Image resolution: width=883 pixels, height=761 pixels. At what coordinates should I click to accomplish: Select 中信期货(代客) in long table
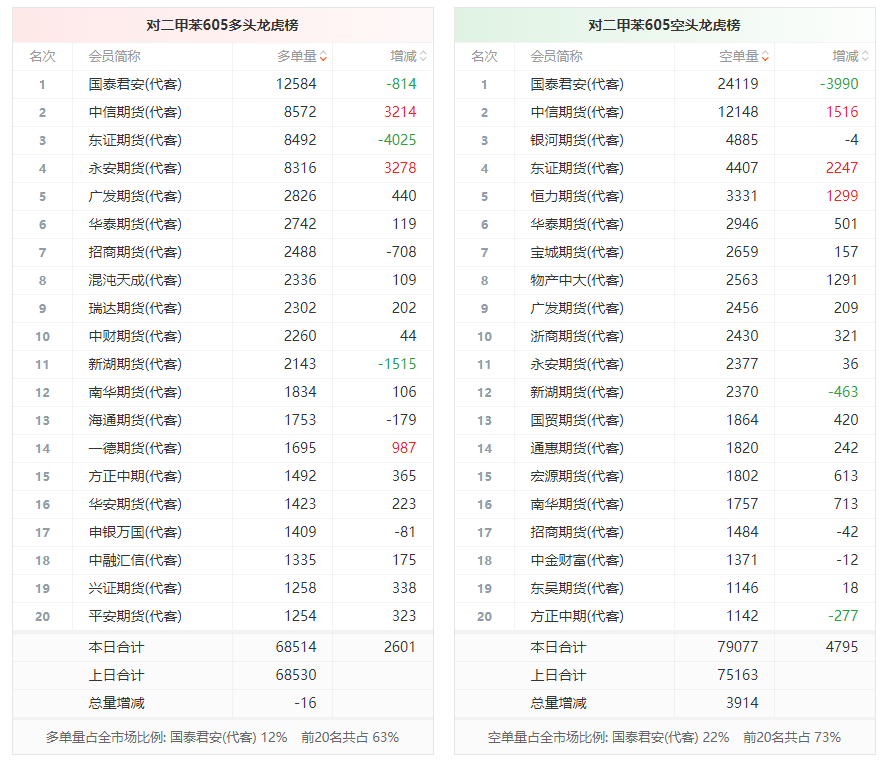[135, 112]
